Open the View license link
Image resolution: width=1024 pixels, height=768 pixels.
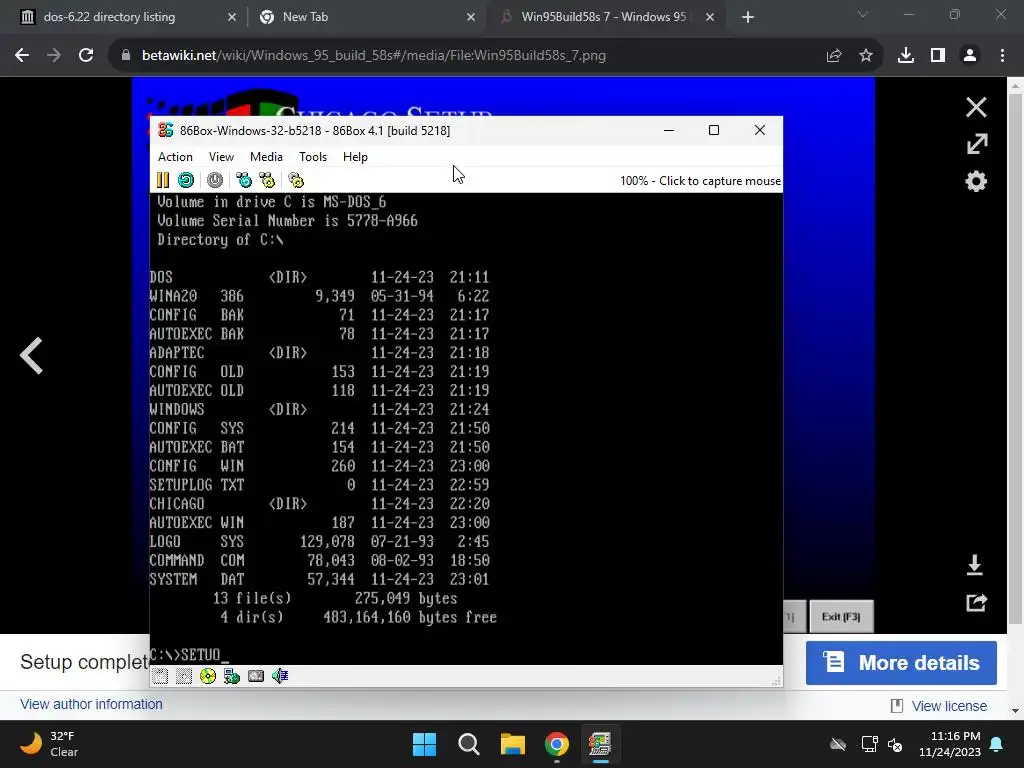(949, 706)
